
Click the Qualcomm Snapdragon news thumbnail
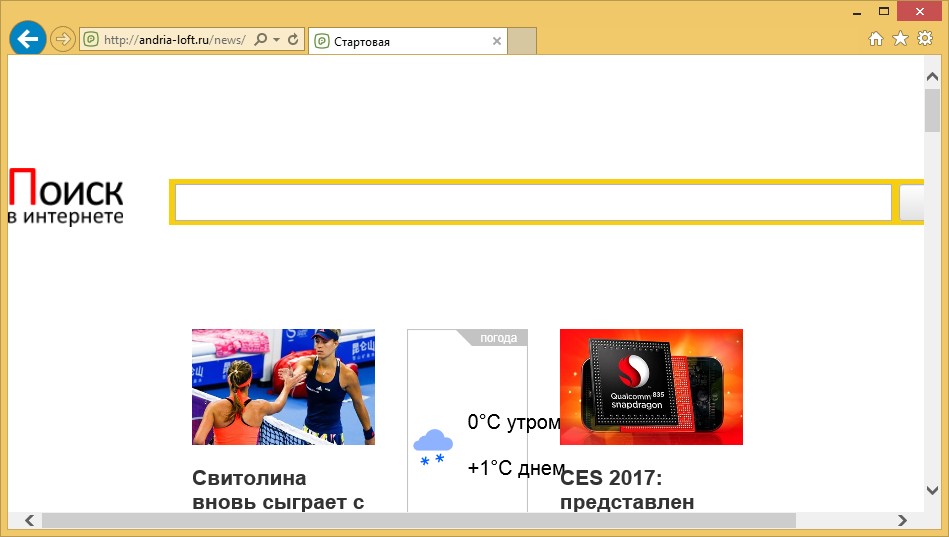(651, 386)
